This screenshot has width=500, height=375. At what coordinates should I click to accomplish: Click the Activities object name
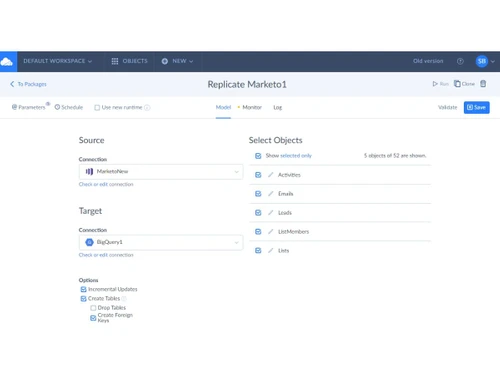[x=289, y=175]
